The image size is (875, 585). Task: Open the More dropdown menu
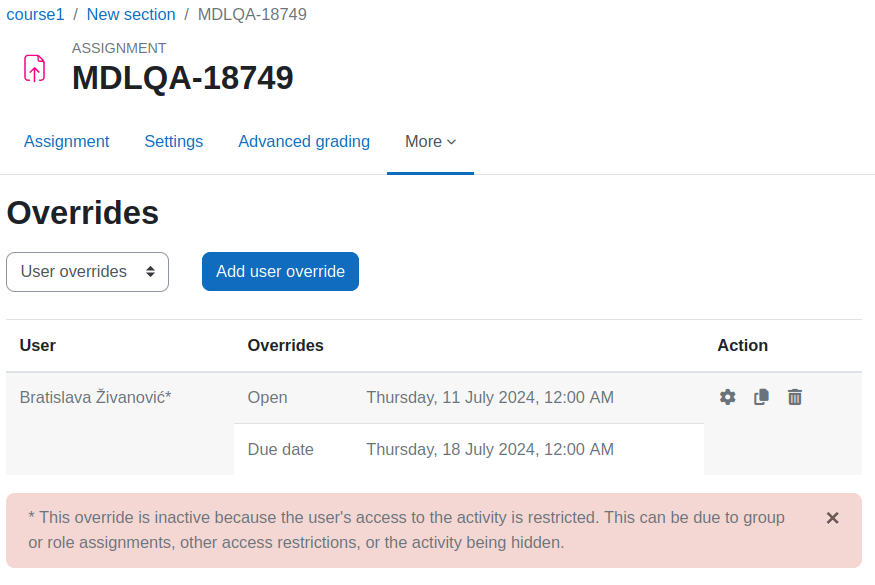(x=430, y=142)
